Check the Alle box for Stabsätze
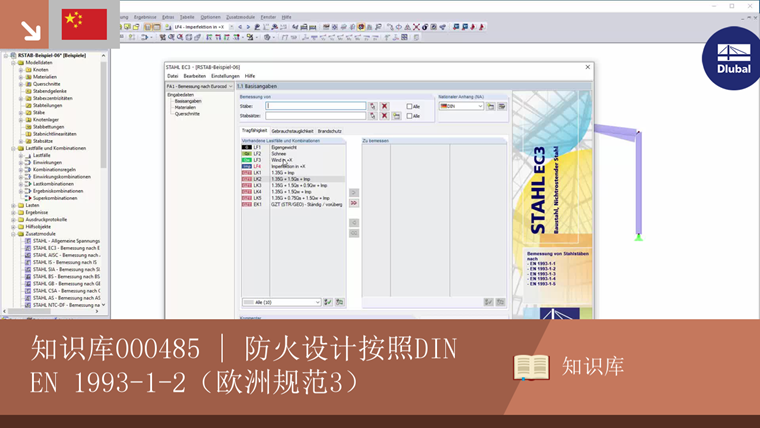This screenshot has height=428, width=760. (409, 116)
